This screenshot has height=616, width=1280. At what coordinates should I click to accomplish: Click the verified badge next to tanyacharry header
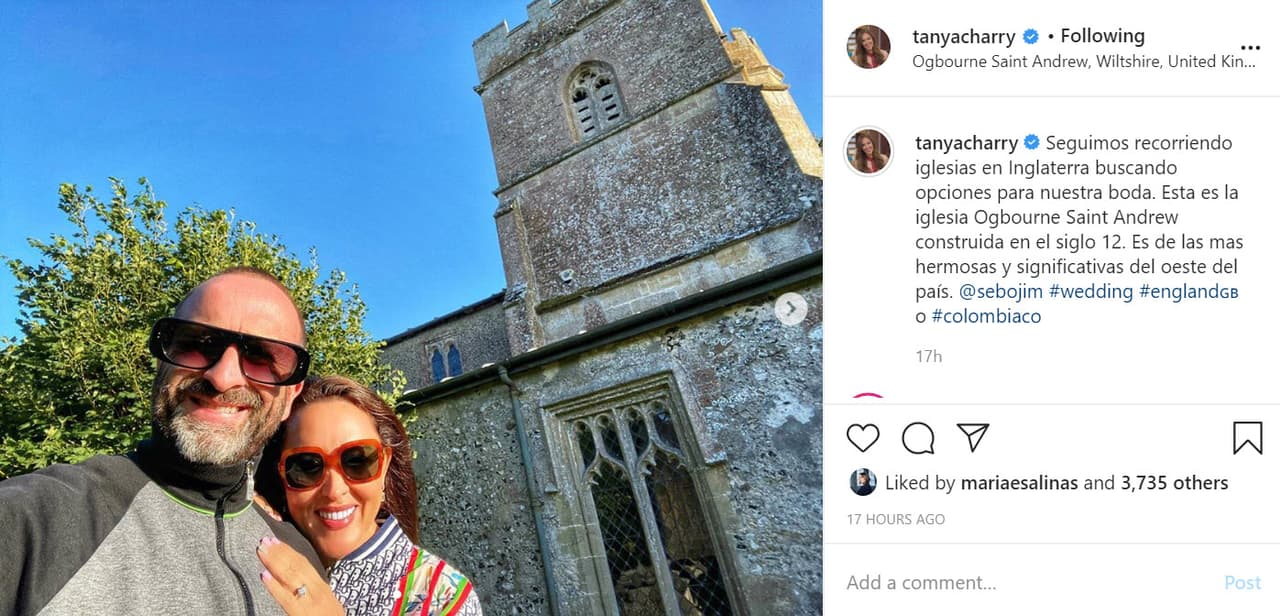coord(1031,36)
